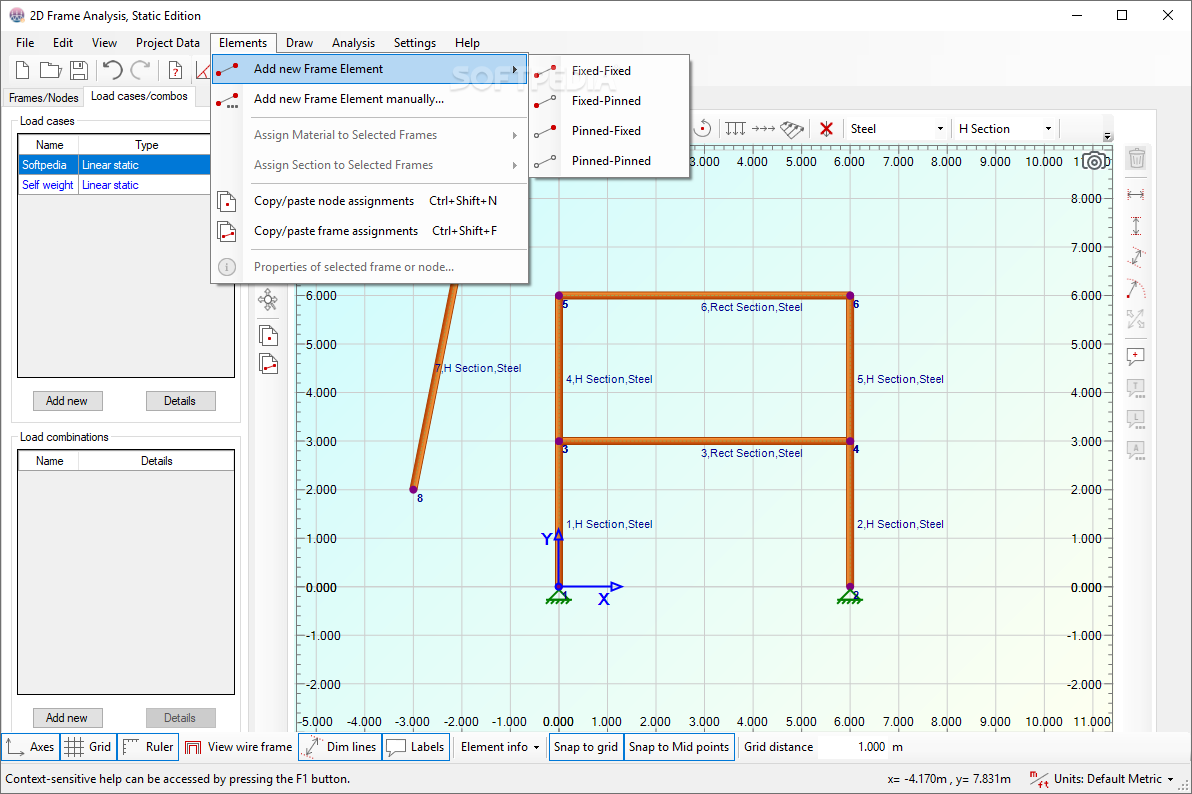Click the rotate icon in the canvas toolbar
Image resolution: width=1192 pixels, height=794 pixels.
click(x=703, y=129)
